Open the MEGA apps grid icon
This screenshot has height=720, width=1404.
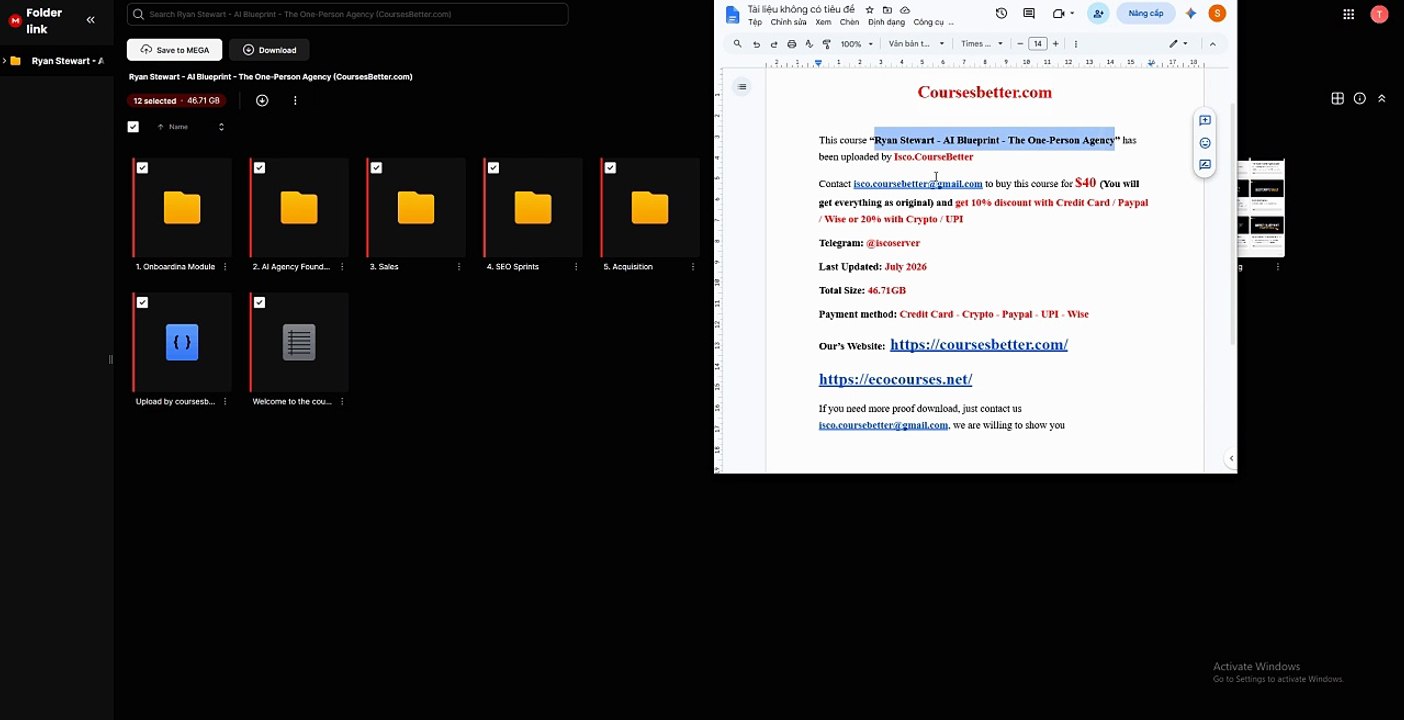tap(1349, 14)
